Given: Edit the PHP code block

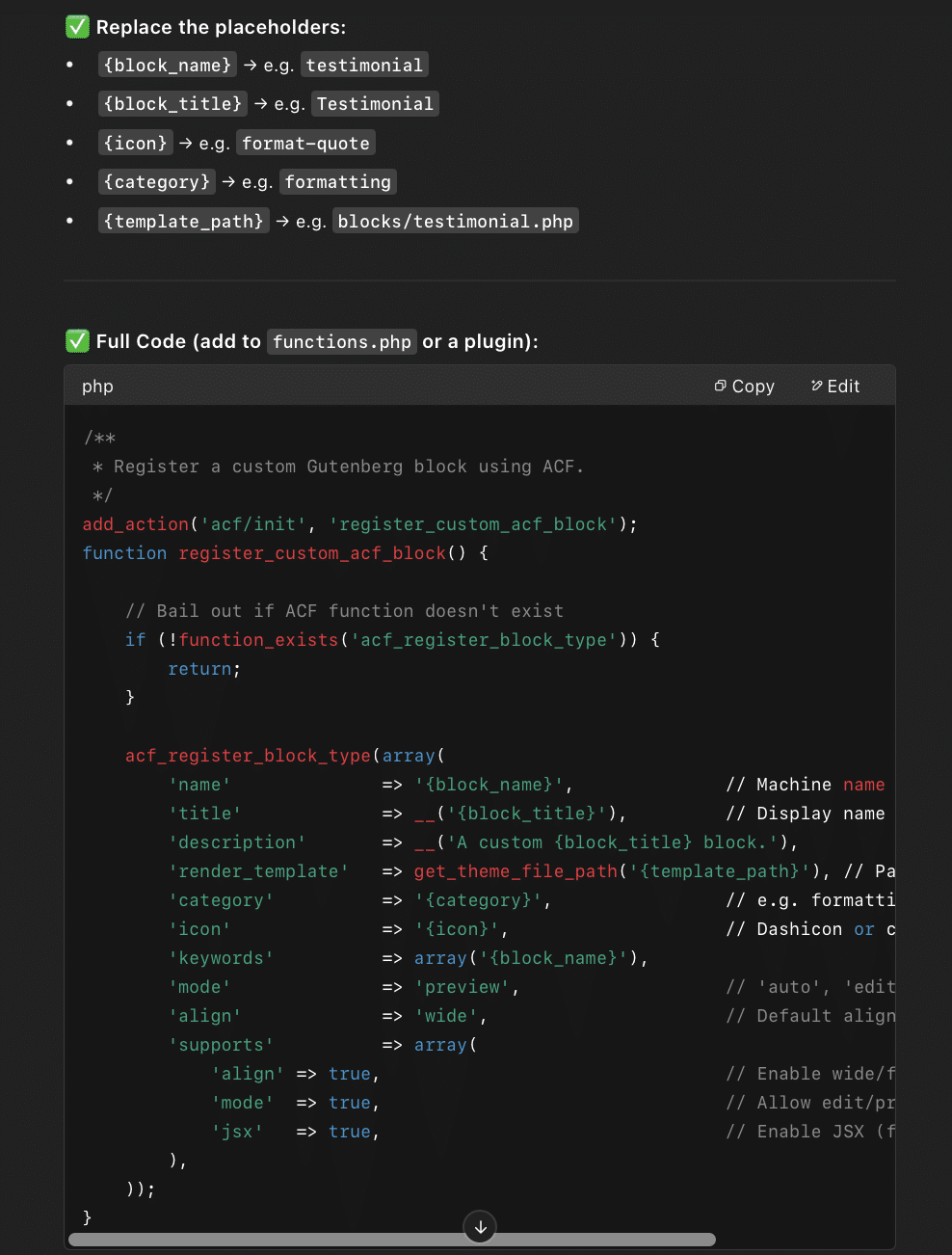Looking at the screenshot, I should (835, 387).
